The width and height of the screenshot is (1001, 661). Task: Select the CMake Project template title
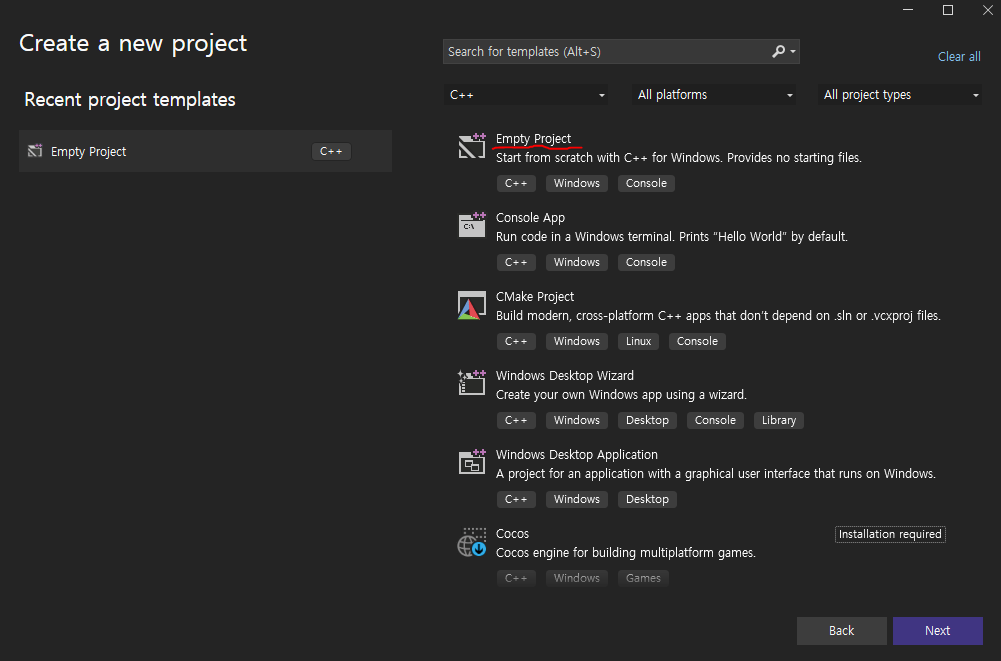pyautogui.click(x=534, y=296)
